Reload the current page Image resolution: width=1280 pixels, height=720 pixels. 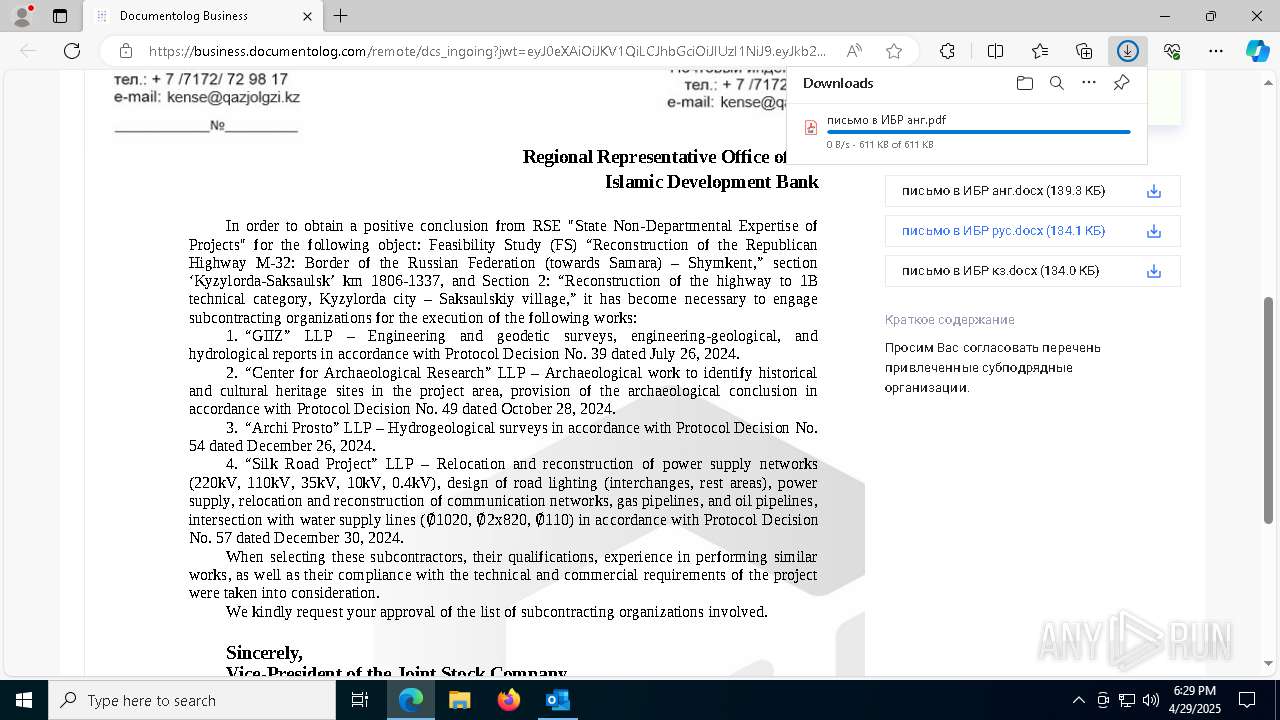(x=72, y=51)
